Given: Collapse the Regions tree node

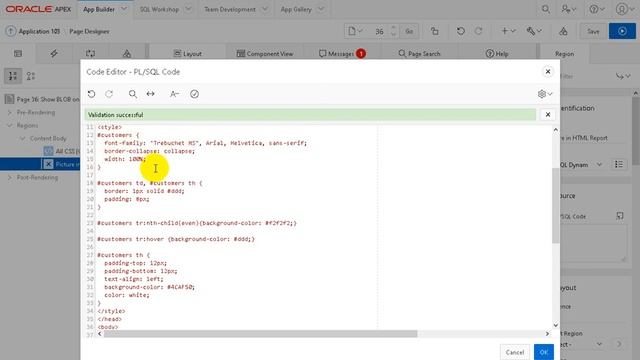Looking at the screenshot, I should (x=10, y=125).
